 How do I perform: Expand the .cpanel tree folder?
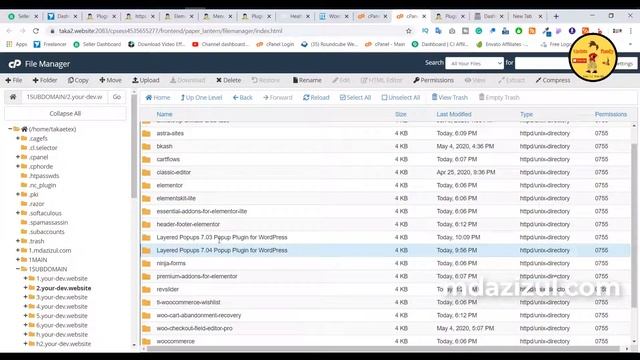(18, 157)
